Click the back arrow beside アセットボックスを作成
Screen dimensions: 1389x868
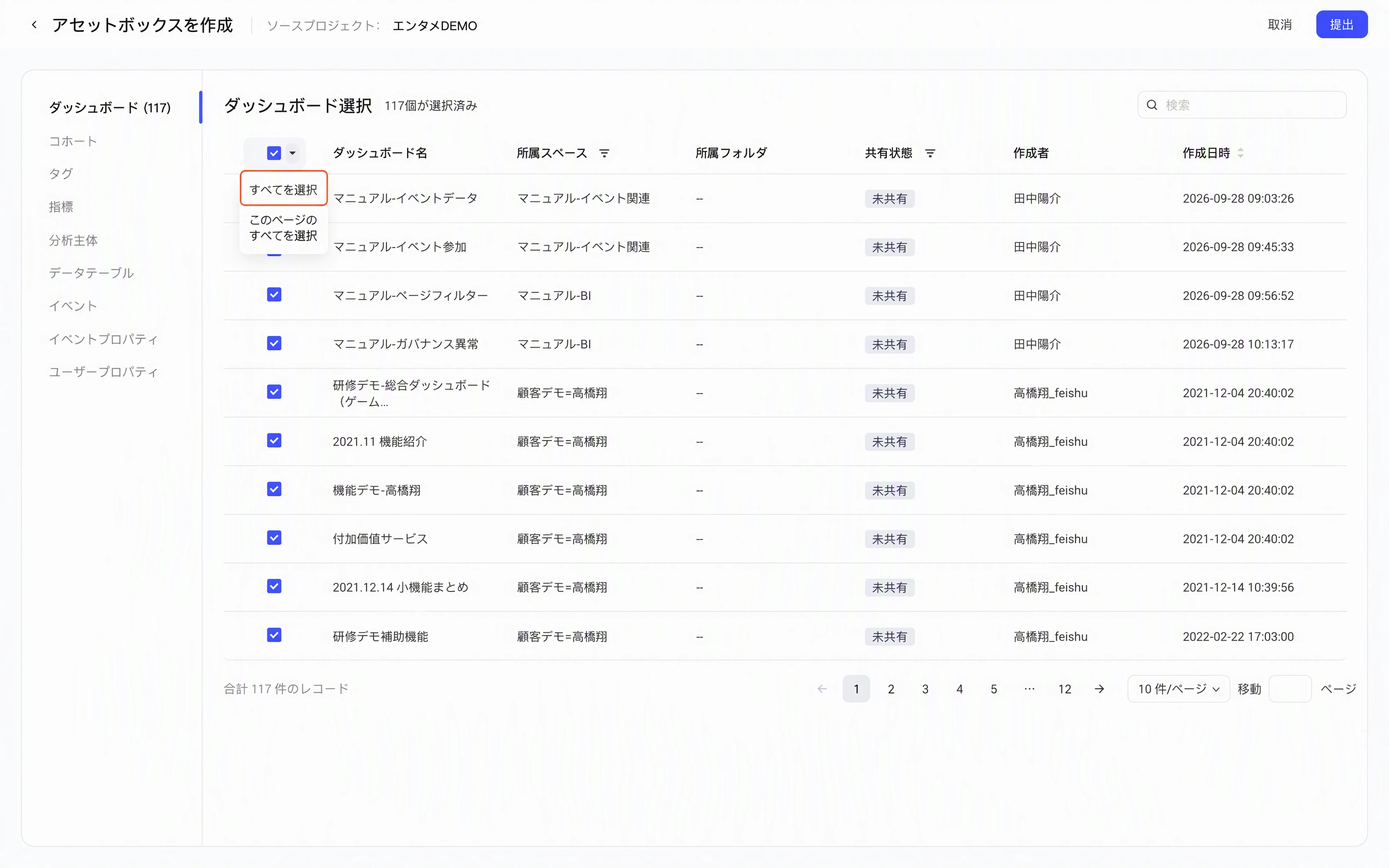pyautogui.click(x=34, y=25)
